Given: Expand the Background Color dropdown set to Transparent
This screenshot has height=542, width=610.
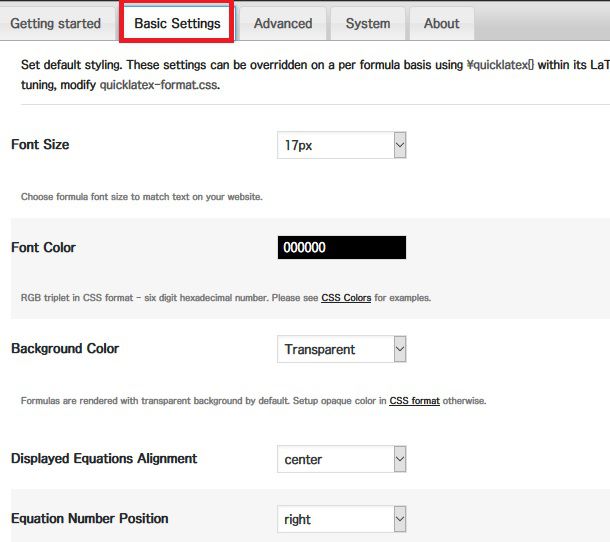Looking at the screenshot, I should coord(342,349).
